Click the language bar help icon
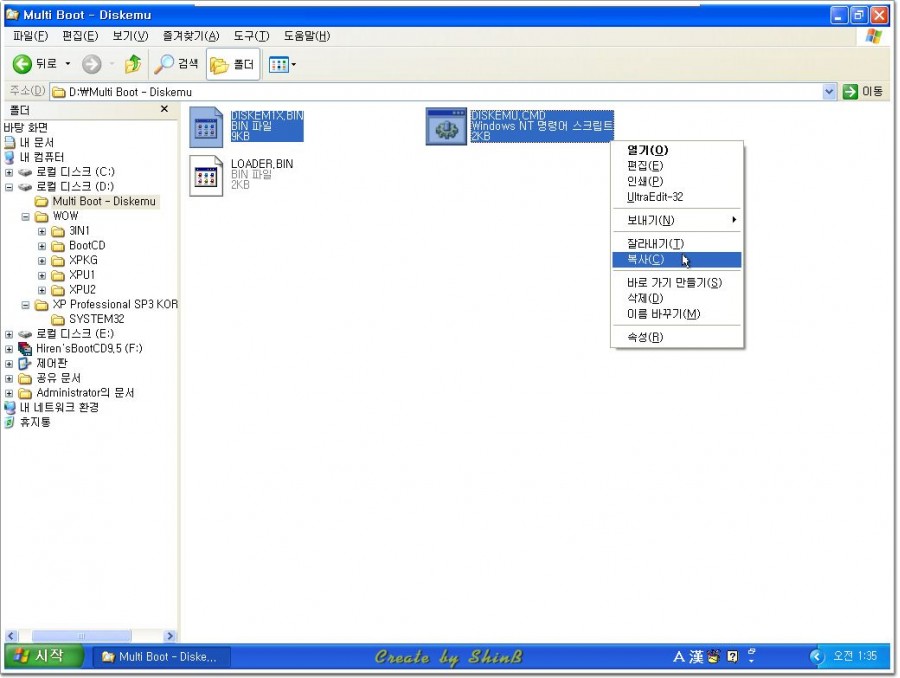 tap(732, 657)
